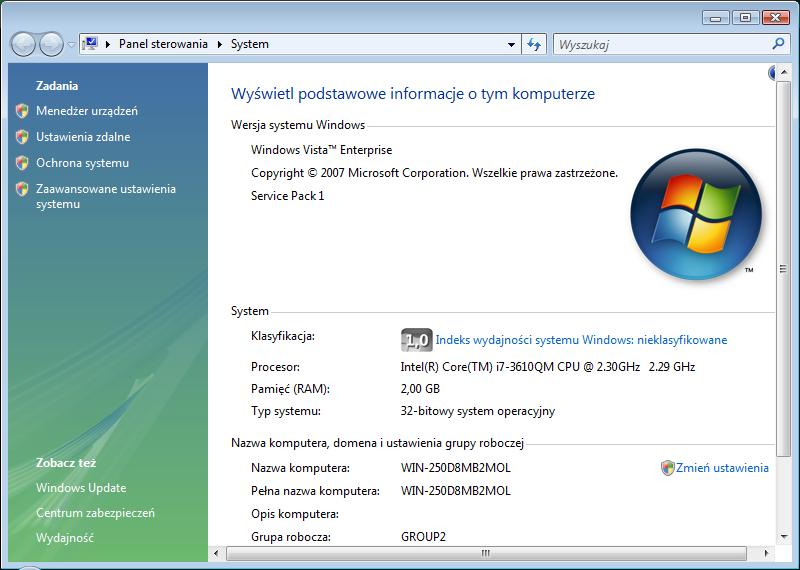Image resolution: width=800 pixels, height=570 pixels.
Task: Click the blue Help icon at top right
Action: (772, 73)
